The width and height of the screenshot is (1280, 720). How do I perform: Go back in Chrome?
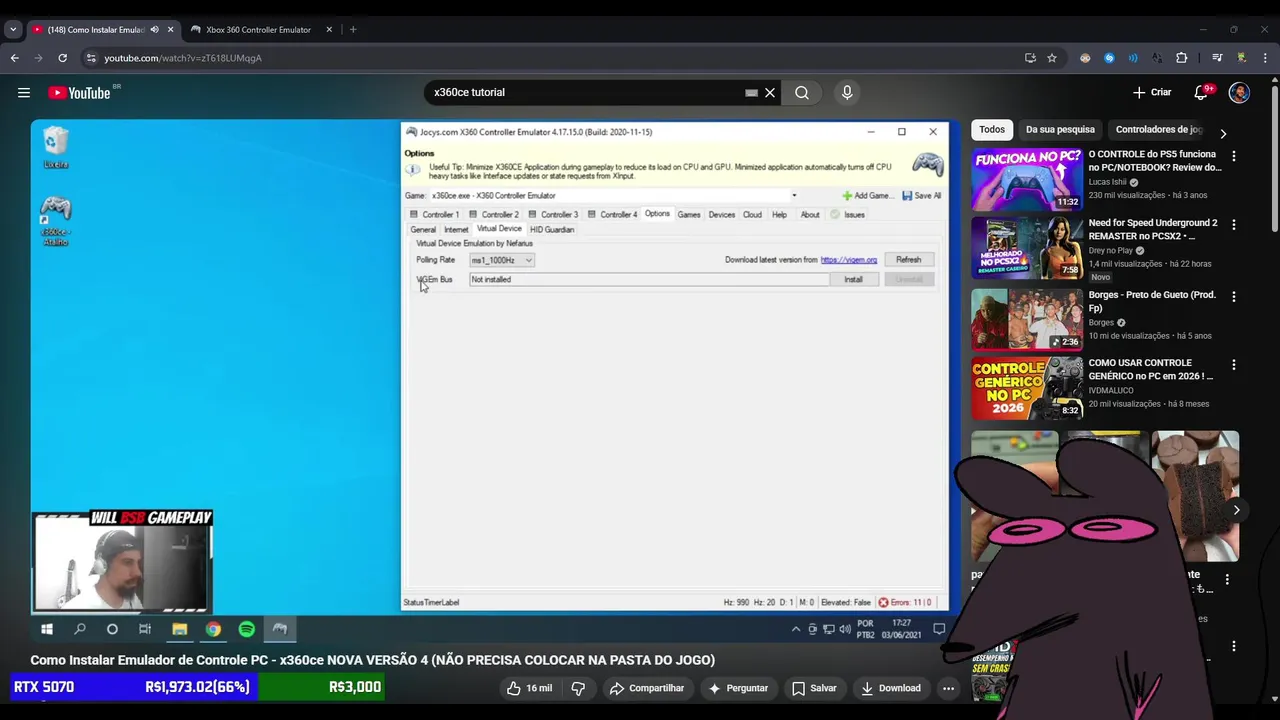point(14,58)
